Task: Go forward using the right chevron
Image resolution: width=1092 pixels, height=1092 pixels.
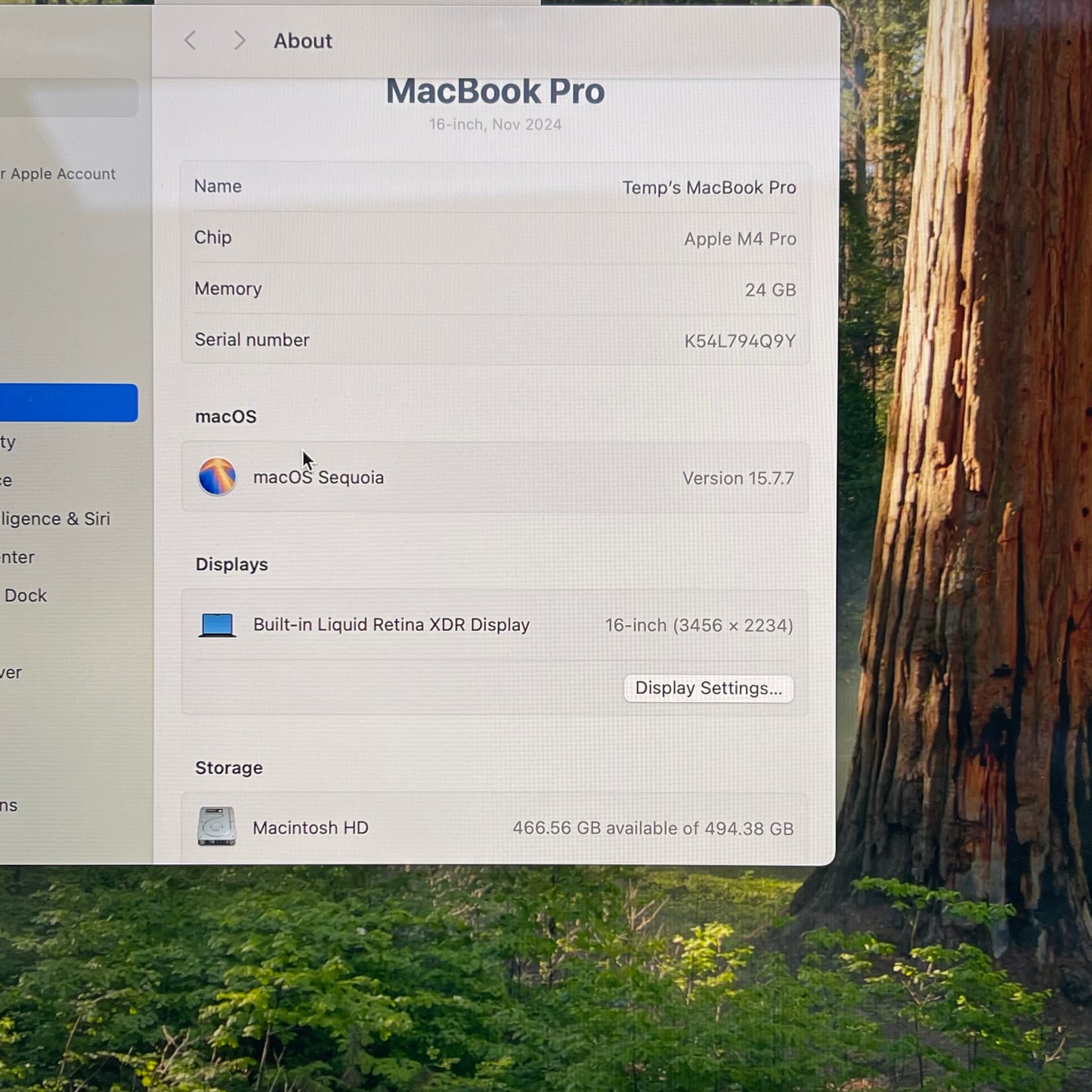Action: 240,41
